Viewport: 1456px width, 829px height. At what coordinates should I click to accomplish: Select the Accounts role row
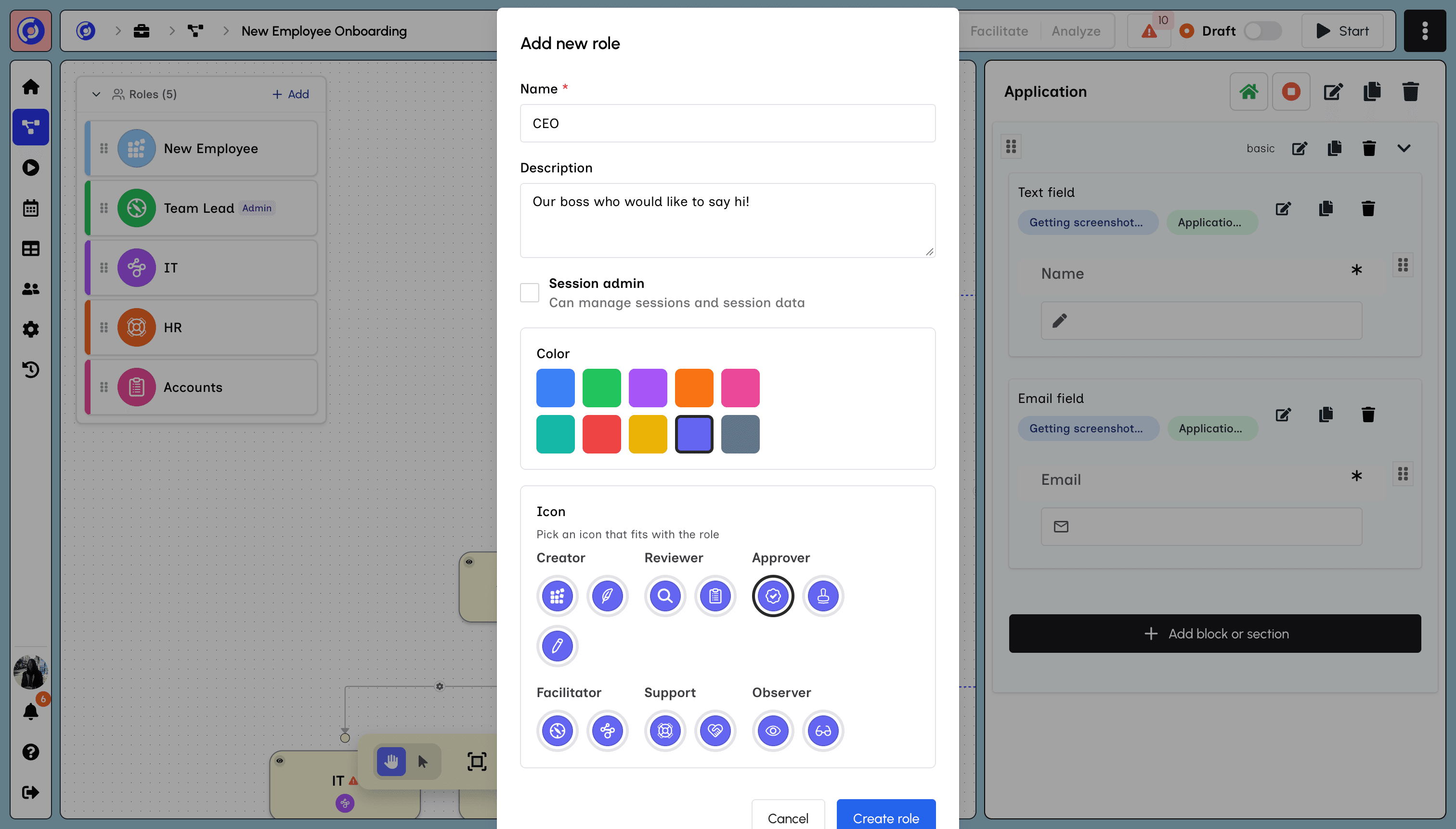[201, 387]
